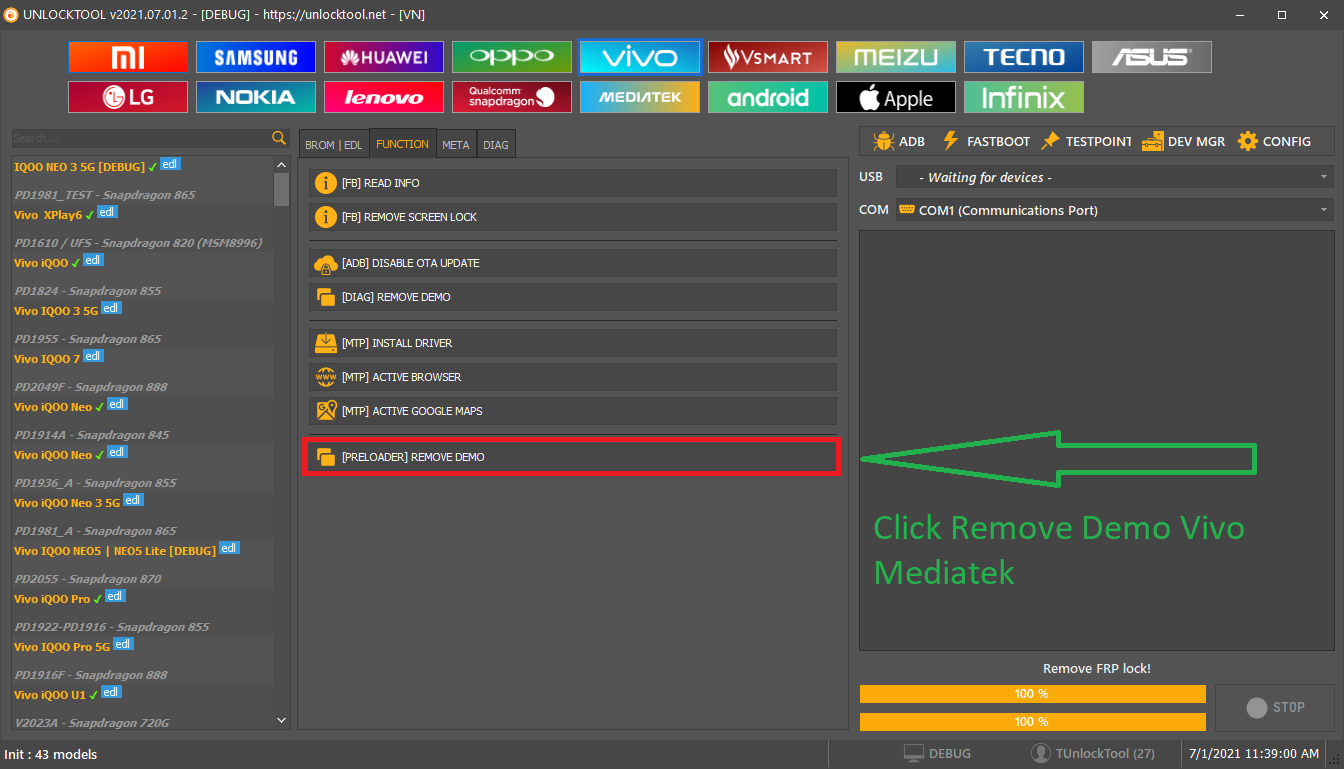Open the COM port dropdown
Image resolution: width=1344 pixels, height=769 pixels.
[1115, 210]
